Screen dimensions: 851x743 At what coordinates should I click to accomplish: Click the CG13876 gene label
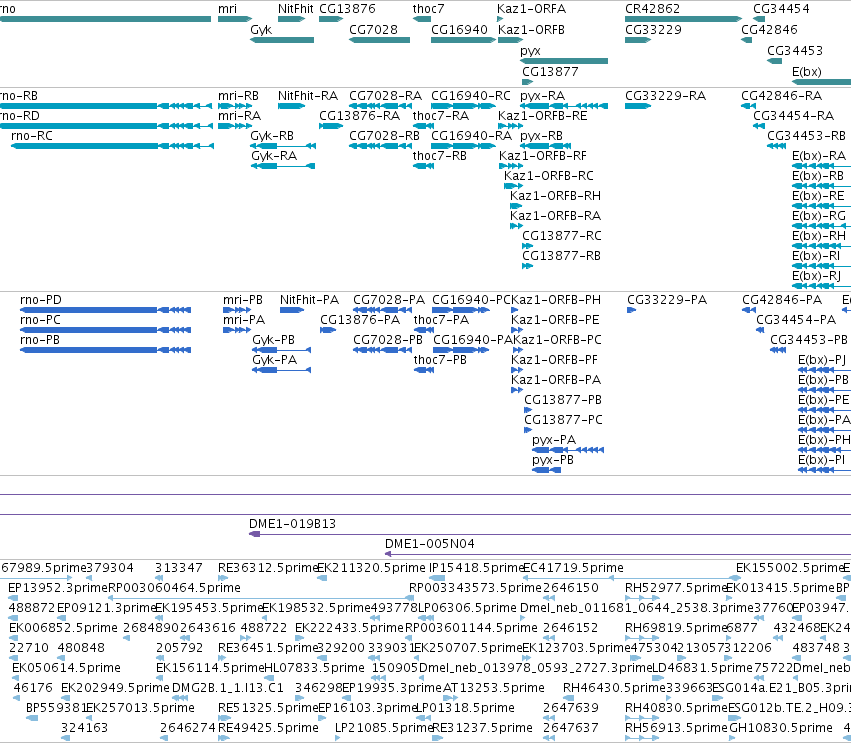347,9
